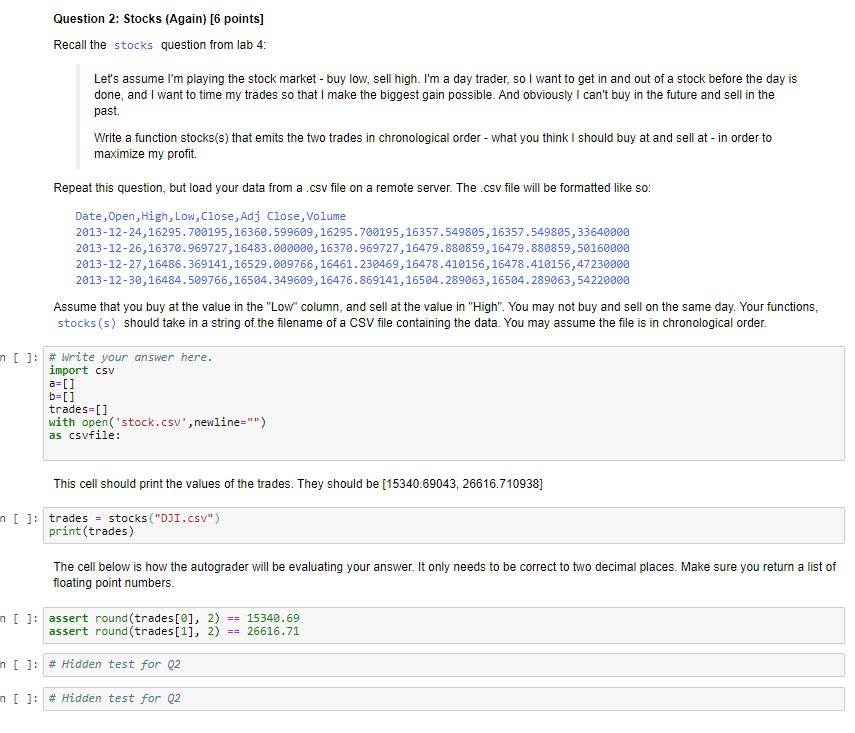The height and width of the screenshot is (733, 855).
Task: Click the assert line checking 15340.69
Action: (x=174, y=618)
